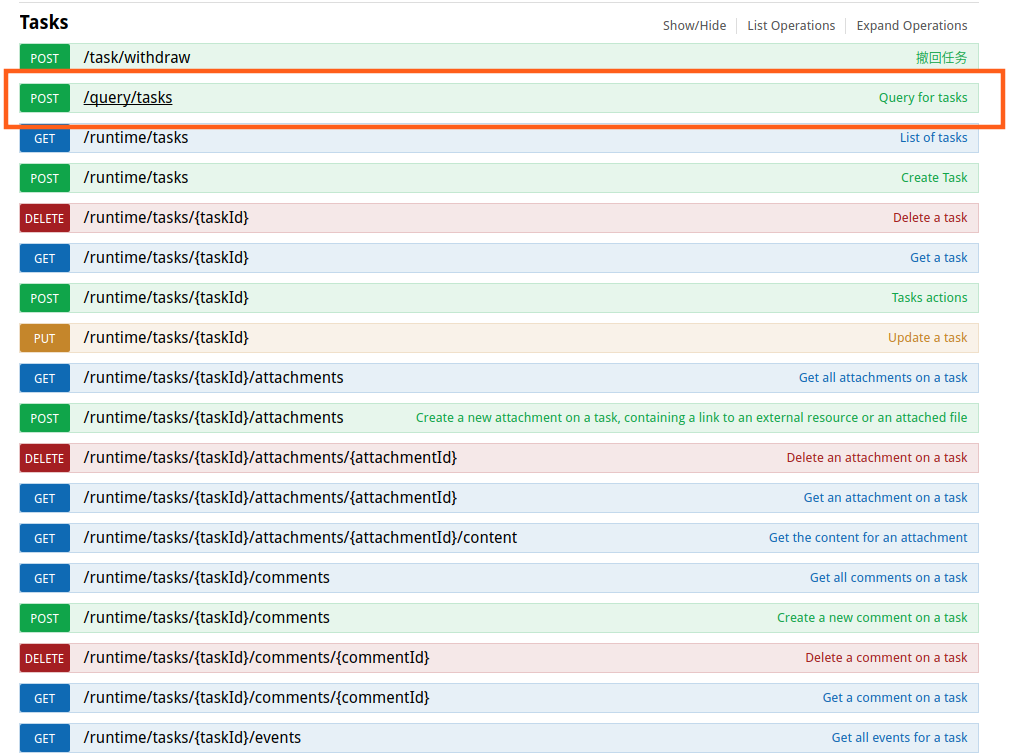Screen dimensions: 1019x755
Task: Click the POST badge in Create Task row
Action: 45,178
